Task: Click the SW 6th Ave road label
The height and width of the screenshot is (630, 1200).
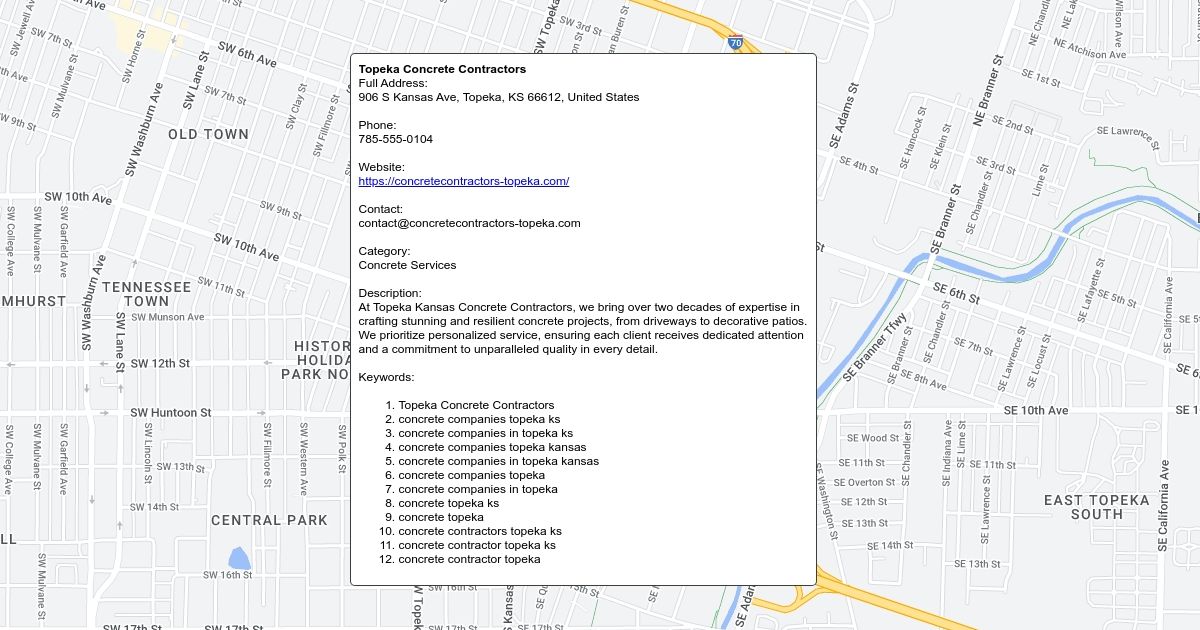Action: (x=247, y=55)
